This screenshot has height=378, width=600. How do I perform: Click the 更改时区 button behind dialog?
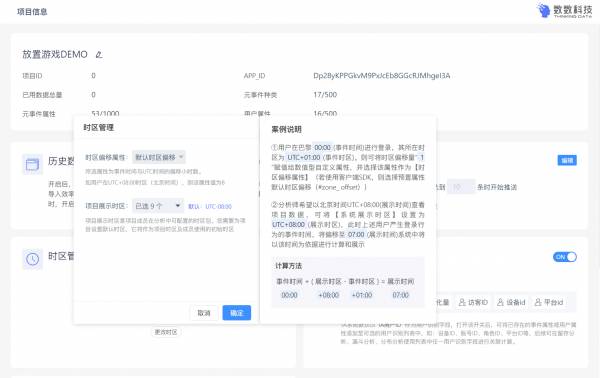point(166,332)
